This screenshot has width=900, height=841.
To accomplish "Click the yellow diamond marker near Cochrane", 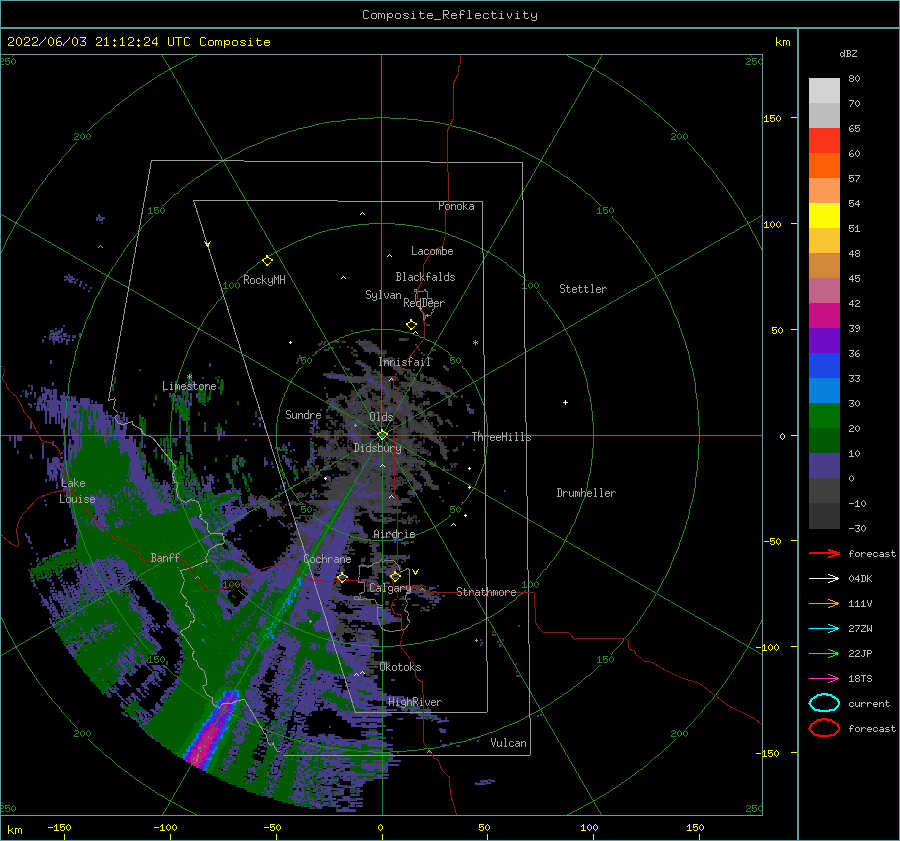I will [x=342, y=578].
